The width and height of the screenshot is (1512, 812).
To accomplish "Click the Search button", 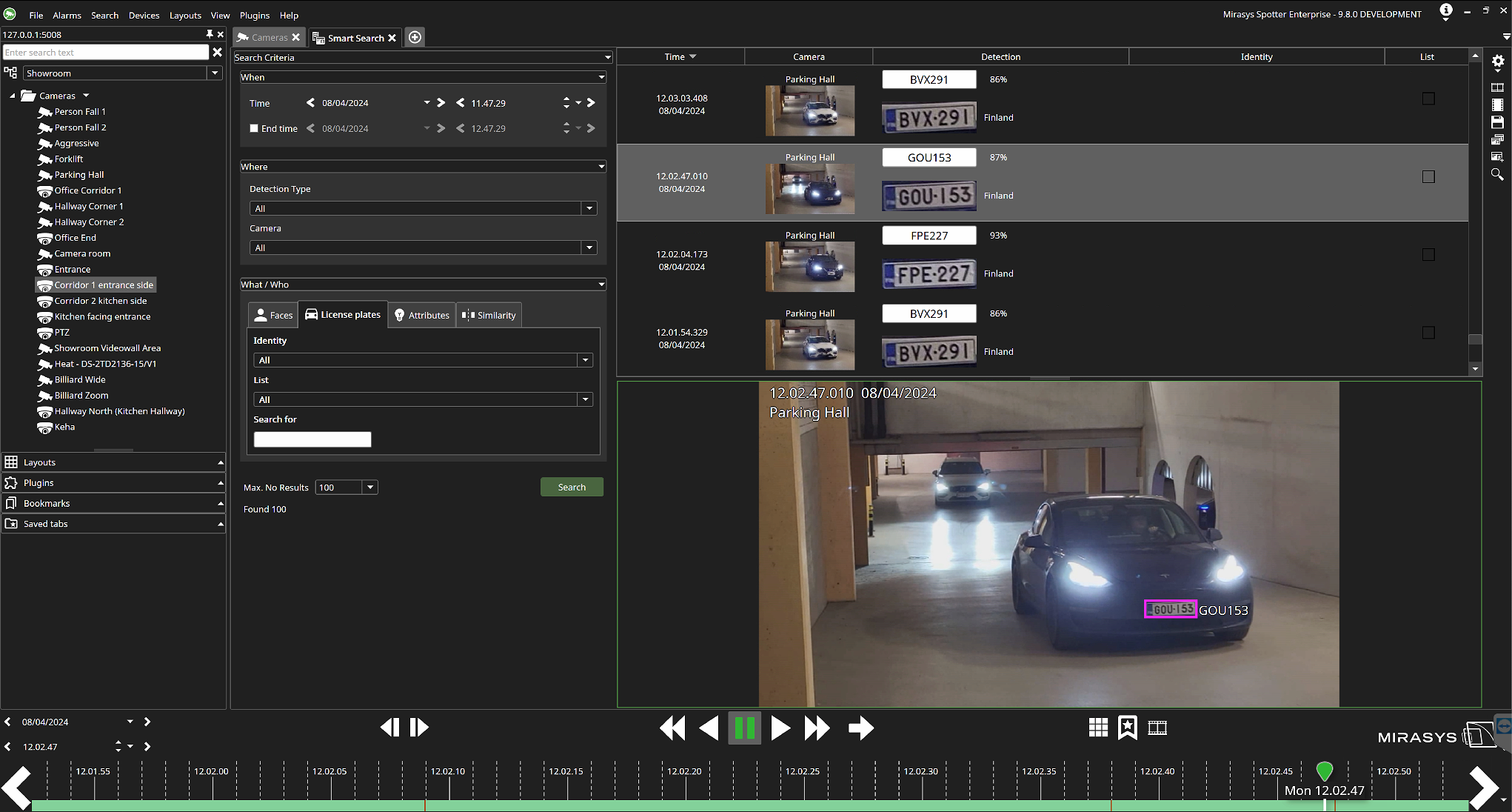I will pos(571,486).
